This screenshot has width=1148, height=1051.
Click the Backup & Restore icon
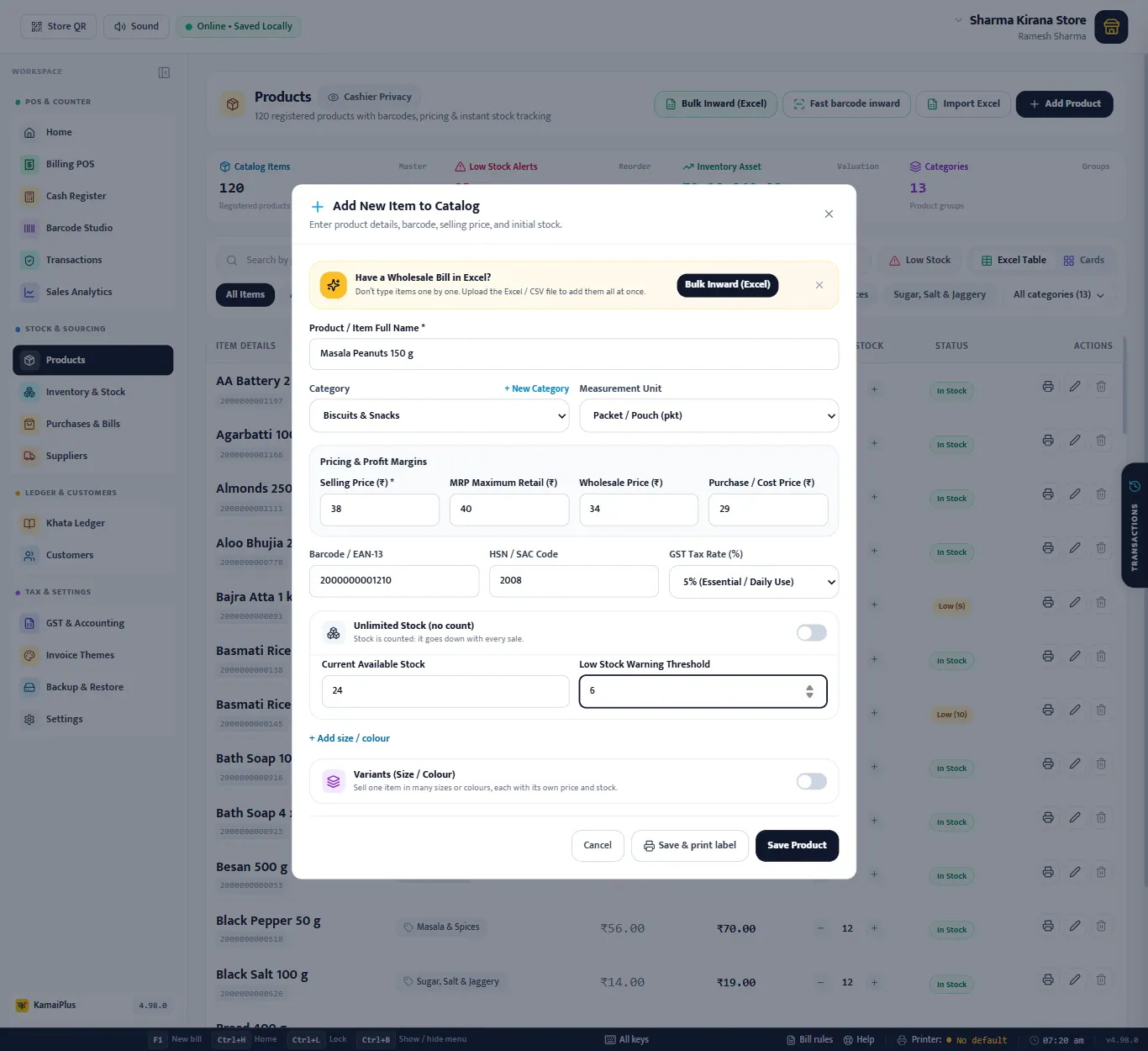[x=29, y=687]
